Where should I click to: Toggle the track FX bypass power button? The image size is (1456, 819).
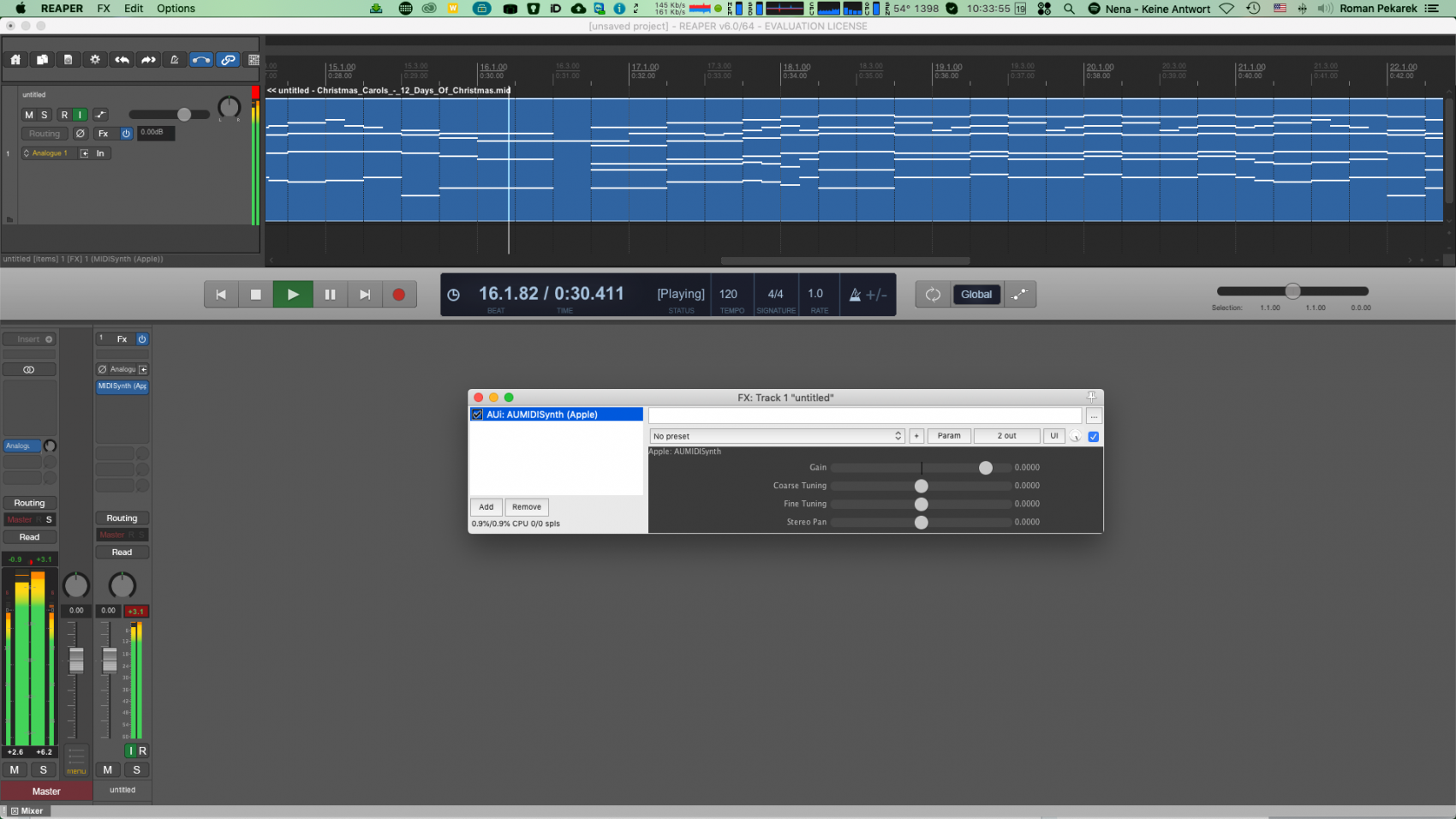click(x=126, y=134)
